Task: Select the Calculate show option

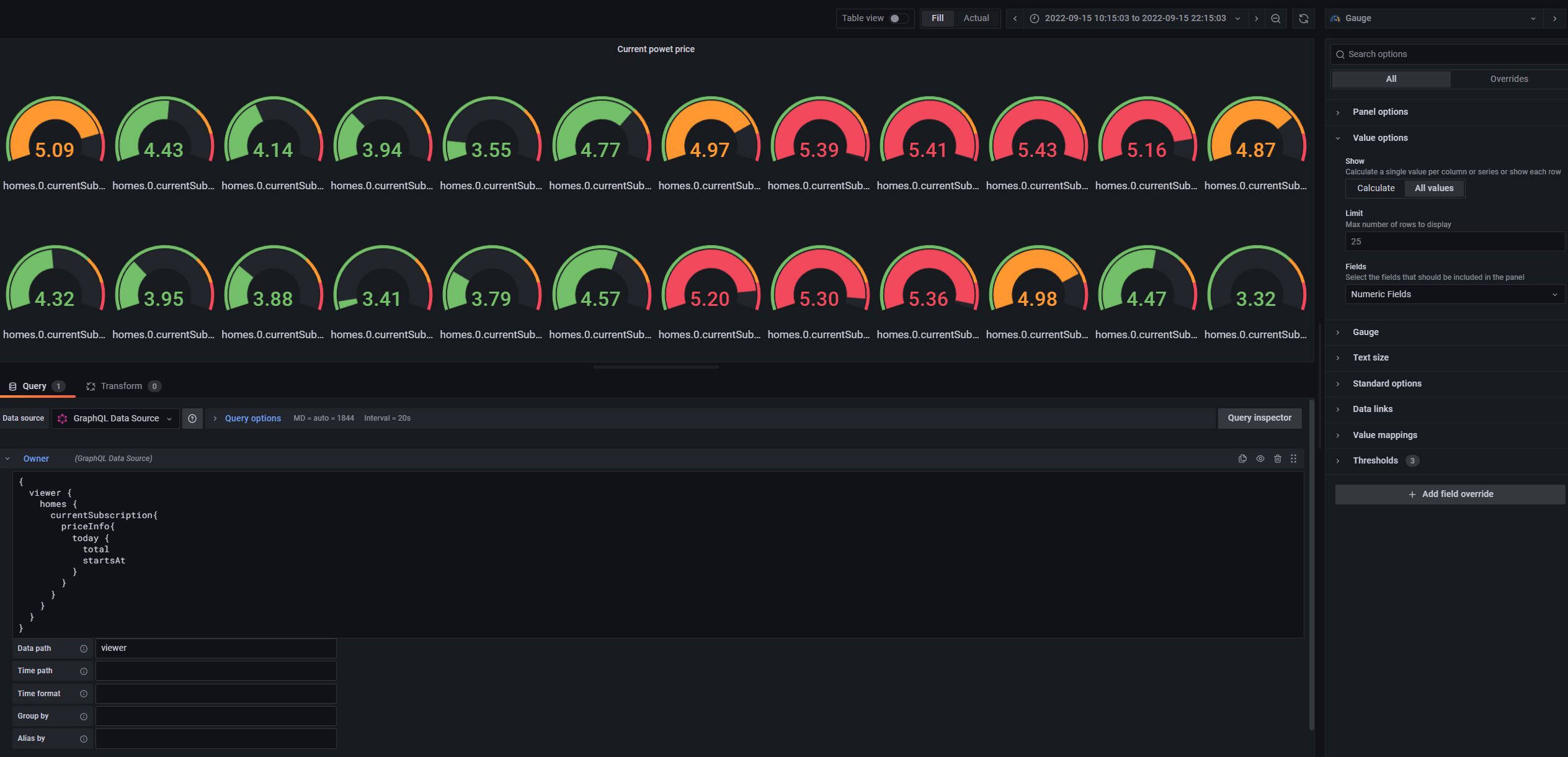Action: point(1375,188)
